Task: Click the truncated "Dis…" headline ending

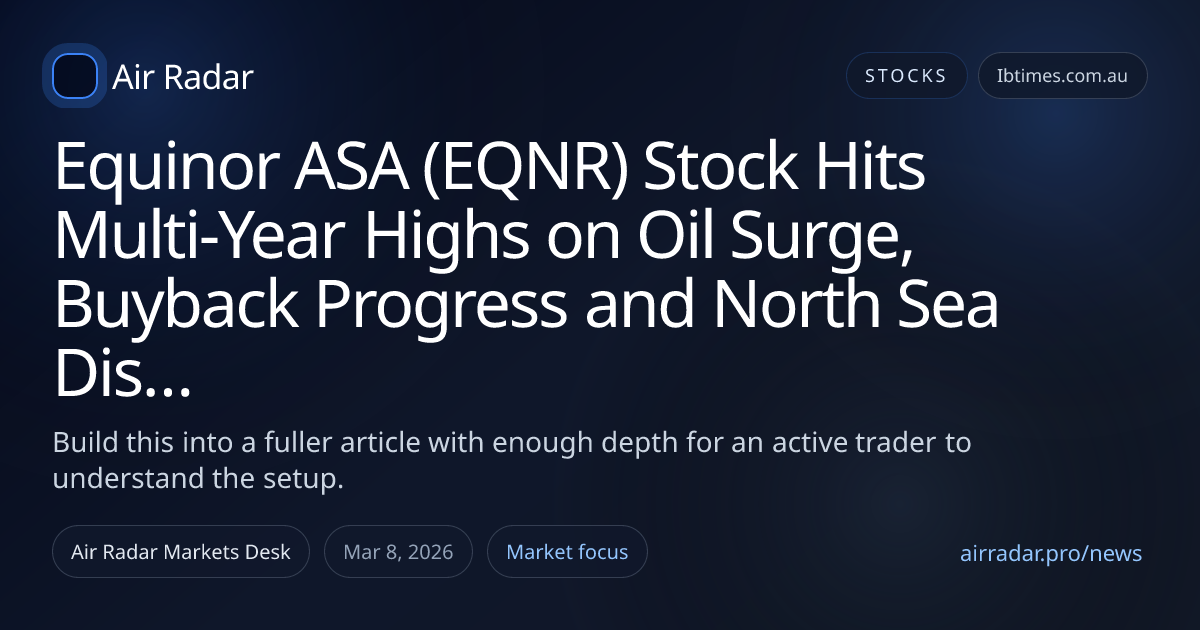Action: click(122, 372)
